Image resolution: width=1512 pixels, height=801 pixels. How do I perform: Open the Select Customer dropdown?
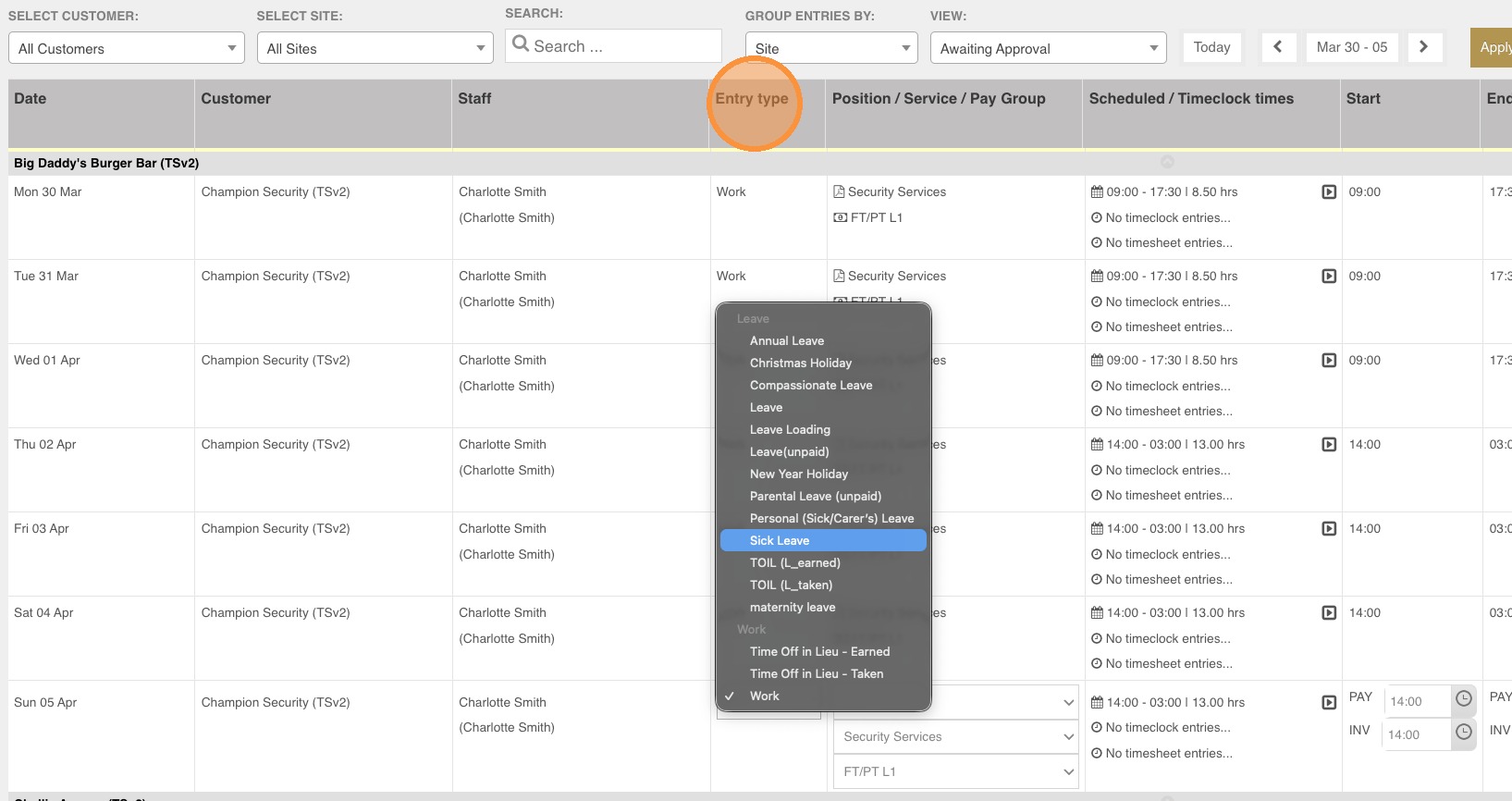click(126, 48)
